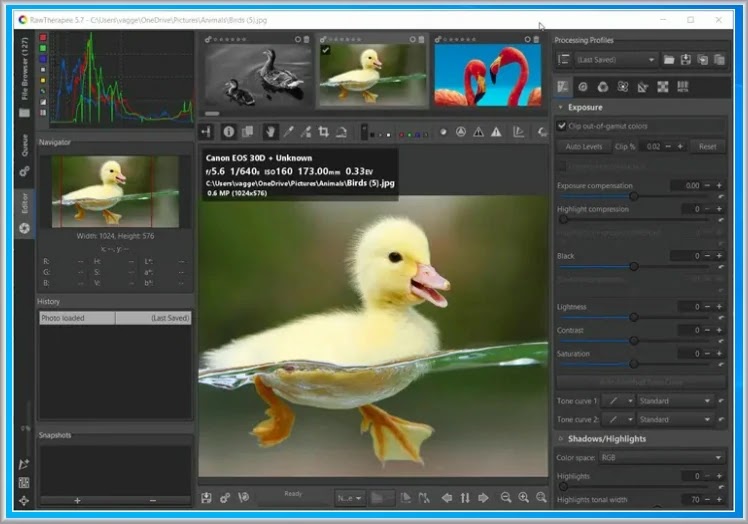Copy processing profile to clipboard icon
The width and height of the screenshot is (748, 524).
pos(703,60)
